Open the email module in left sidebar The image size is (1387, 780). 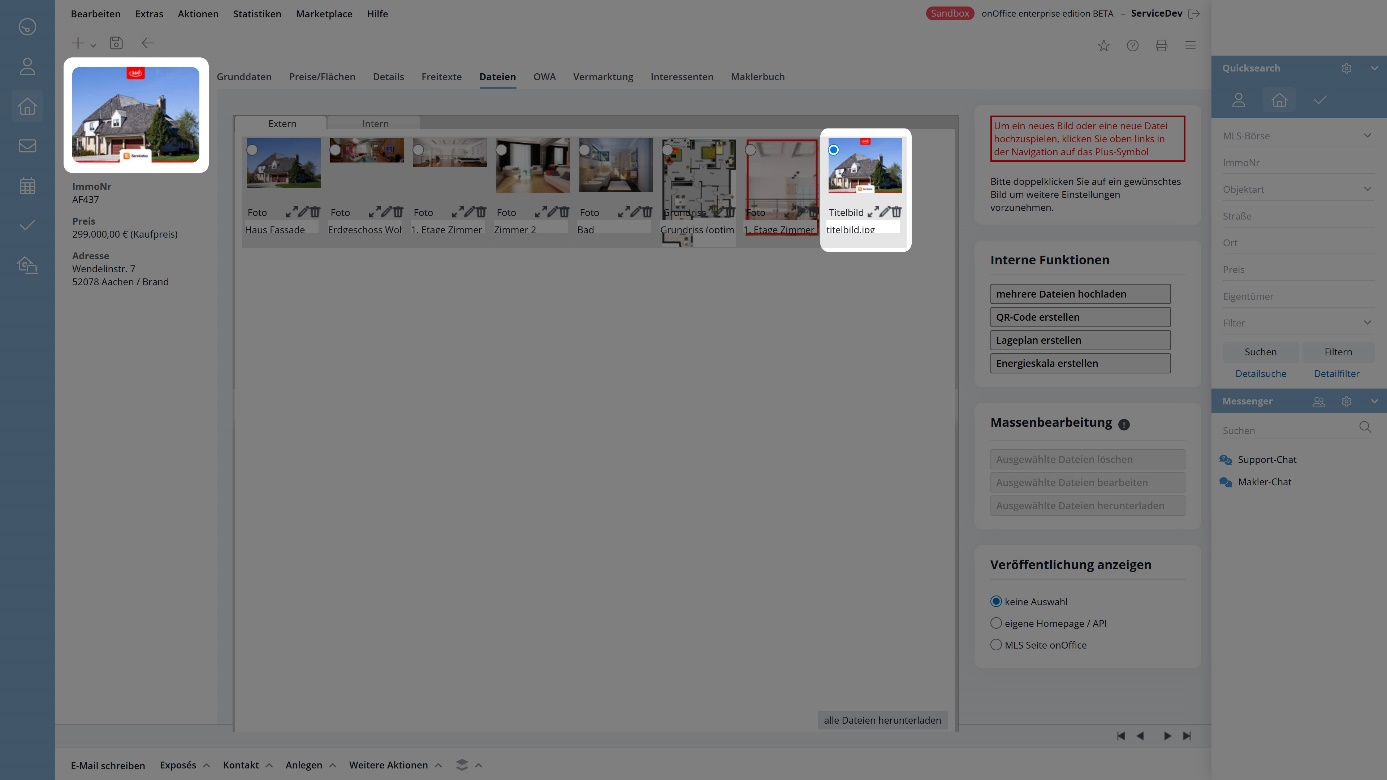point(27,146)
